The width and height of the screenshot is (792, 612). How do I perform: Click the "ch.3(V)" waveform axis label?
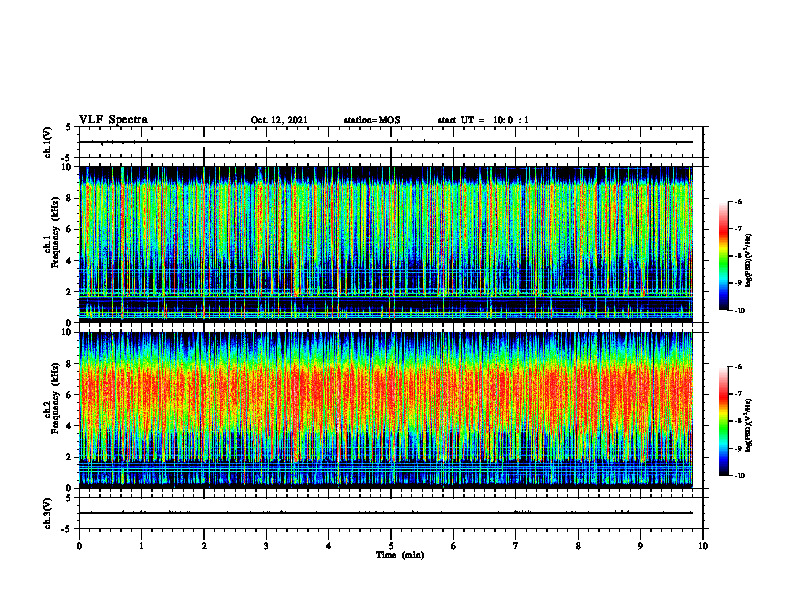pos(48,513)
